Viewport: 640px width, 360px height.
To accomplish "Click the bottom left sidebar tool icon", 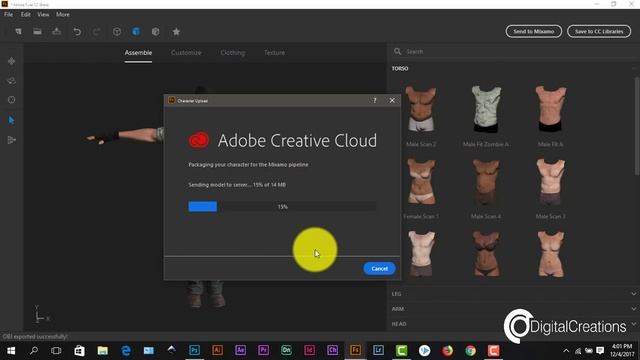I will (11, 140).
